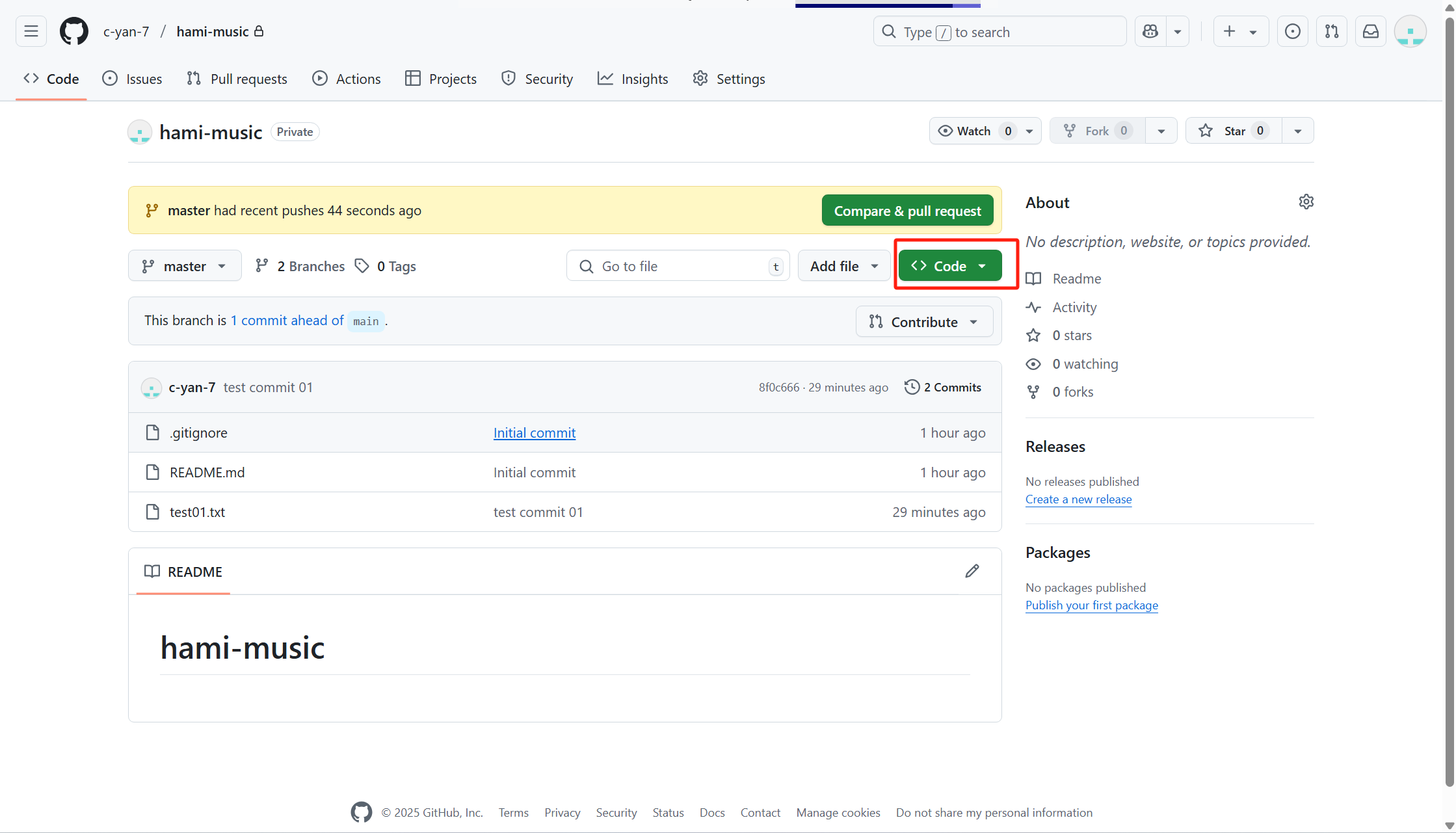Image resolution: width=1456 pixels, height=833 pixels.
Task: Open the hamburger navigation menu
Action: tap(31, 31)
